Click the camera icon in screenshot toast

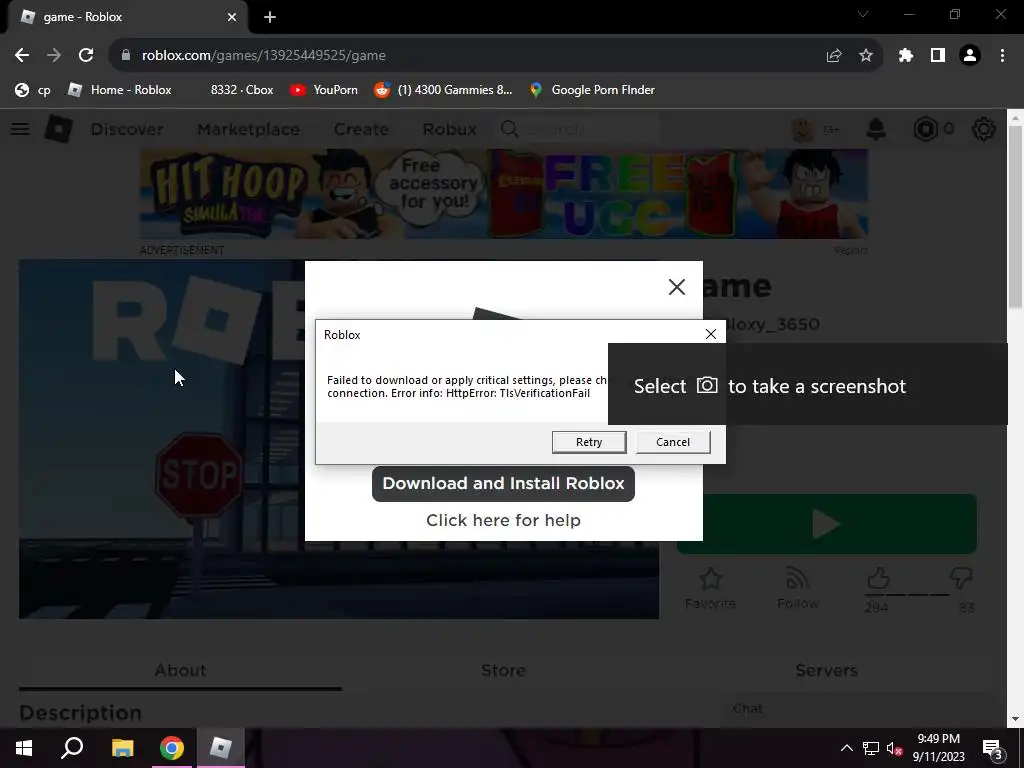[x=707, y=385]
